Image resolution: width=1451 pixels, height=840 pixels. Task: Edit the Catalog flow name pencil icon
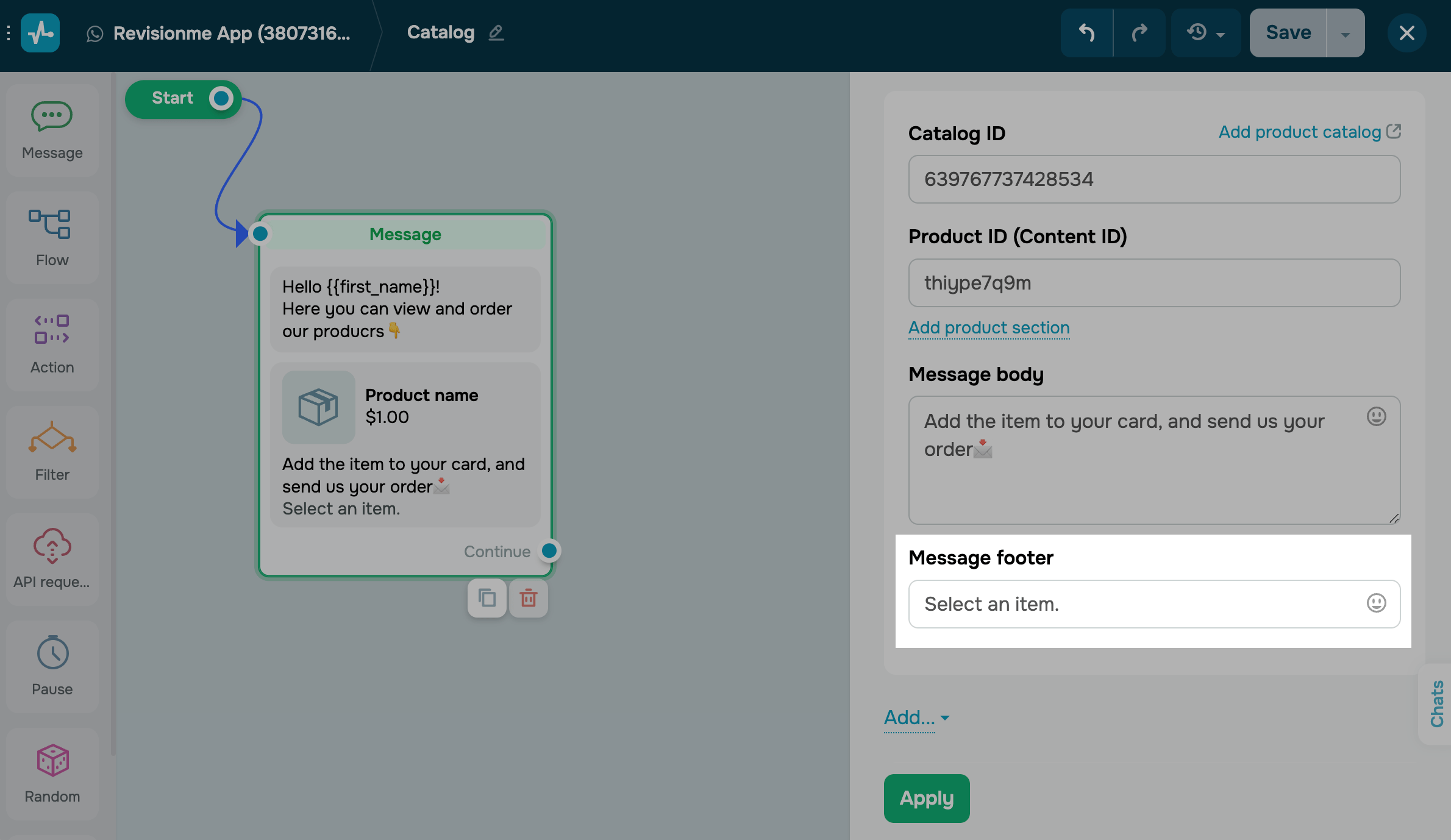(x=496, y=32)
